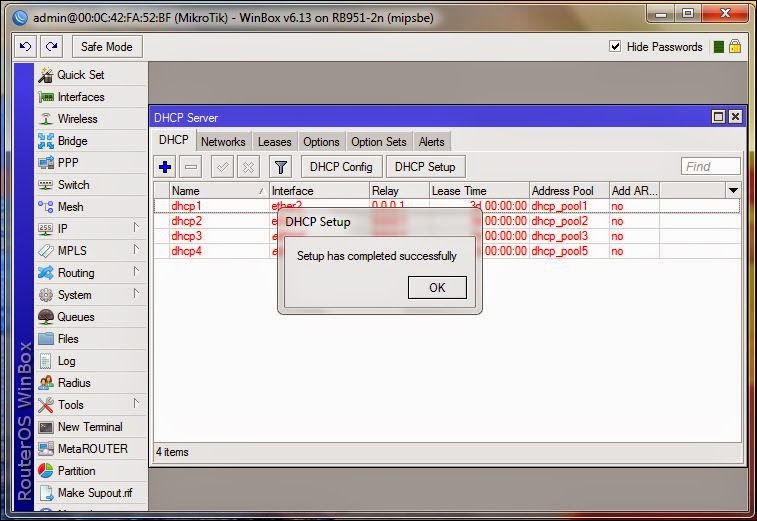Switch to the Networks tab

223,142
